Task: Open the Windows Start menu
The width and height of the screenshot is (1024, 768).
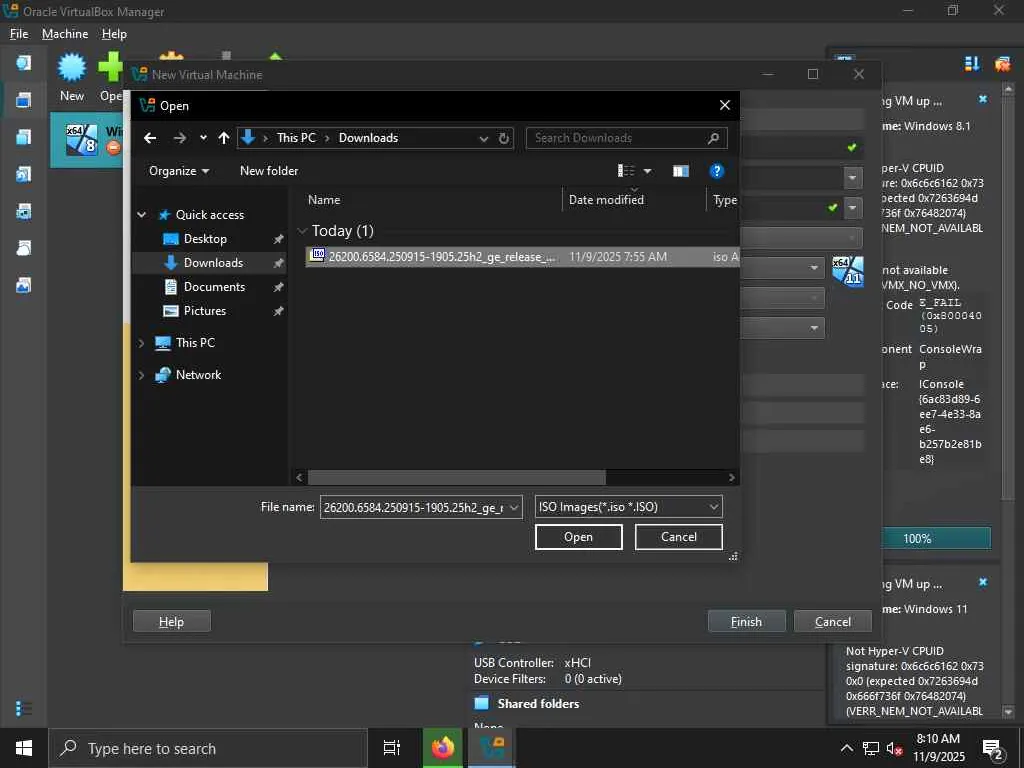Action: click(x=24, y=748)
